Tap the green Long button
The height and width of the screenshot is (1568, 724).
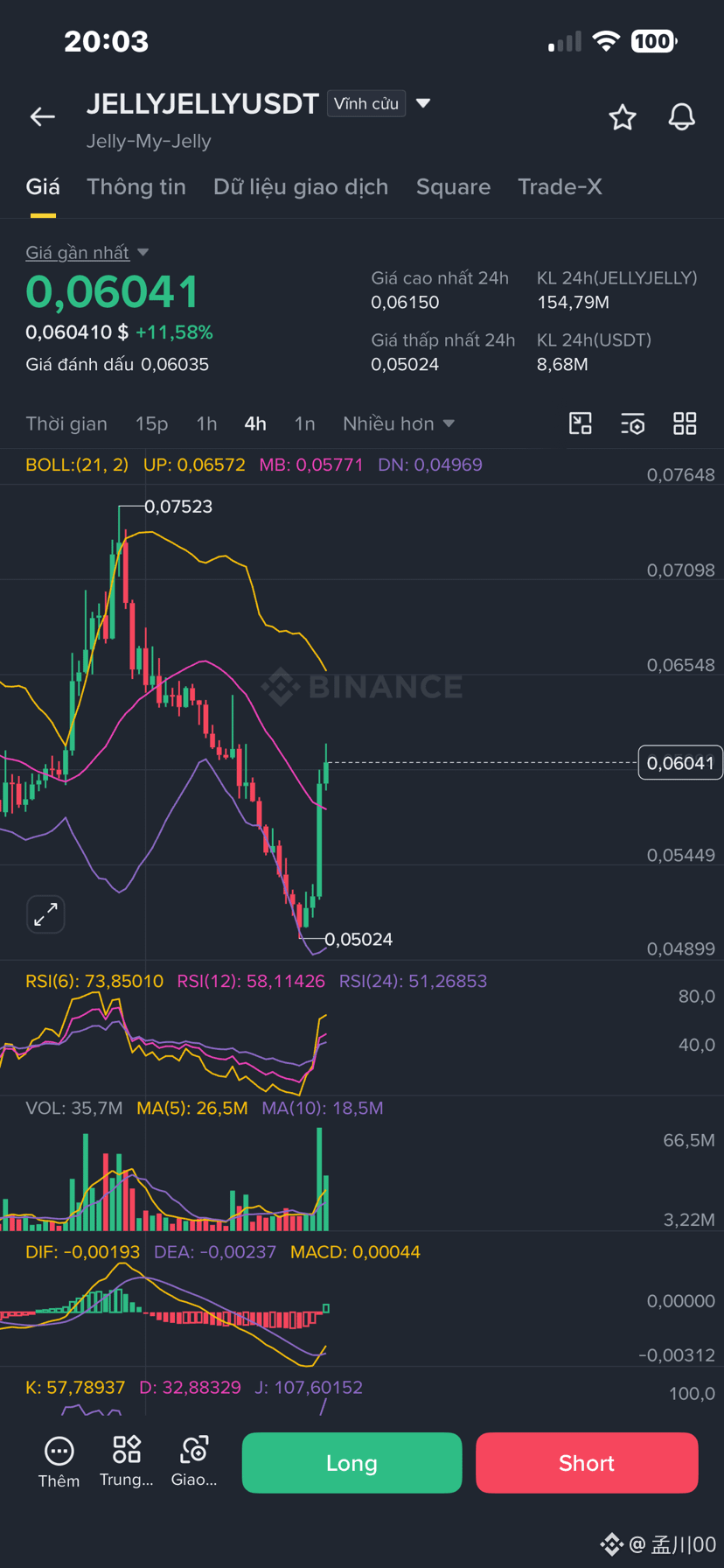click(352, 1463)
